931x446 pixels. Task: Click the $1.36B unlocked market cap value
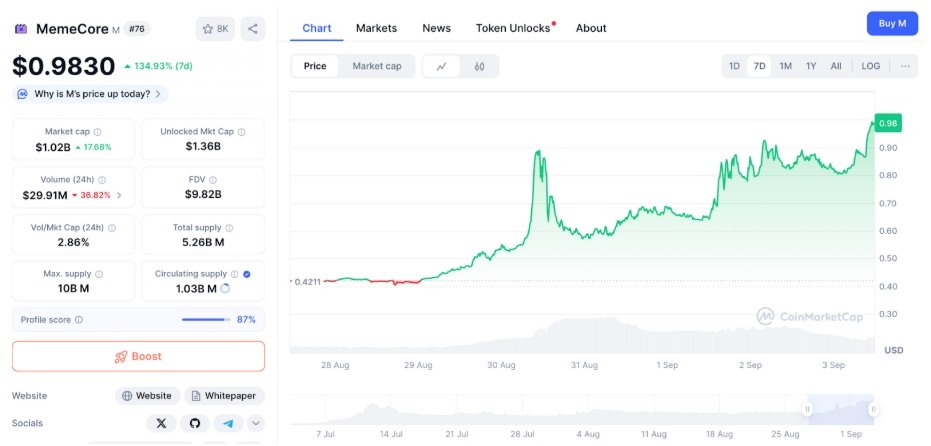203,146
